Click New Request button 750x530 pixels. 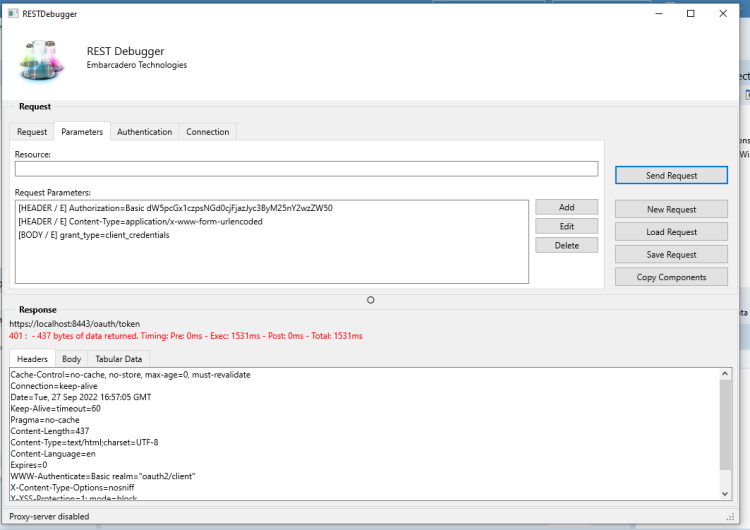click(671, 209)
